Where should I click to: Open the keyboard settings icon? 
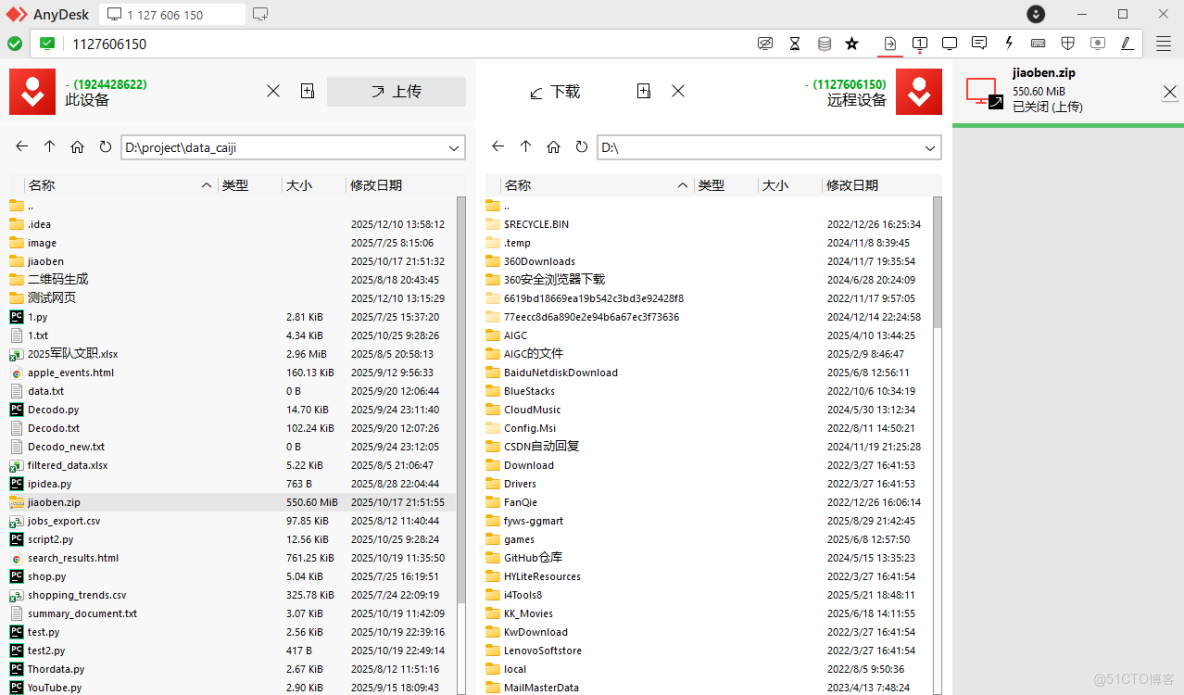(x=1038, y=43)
